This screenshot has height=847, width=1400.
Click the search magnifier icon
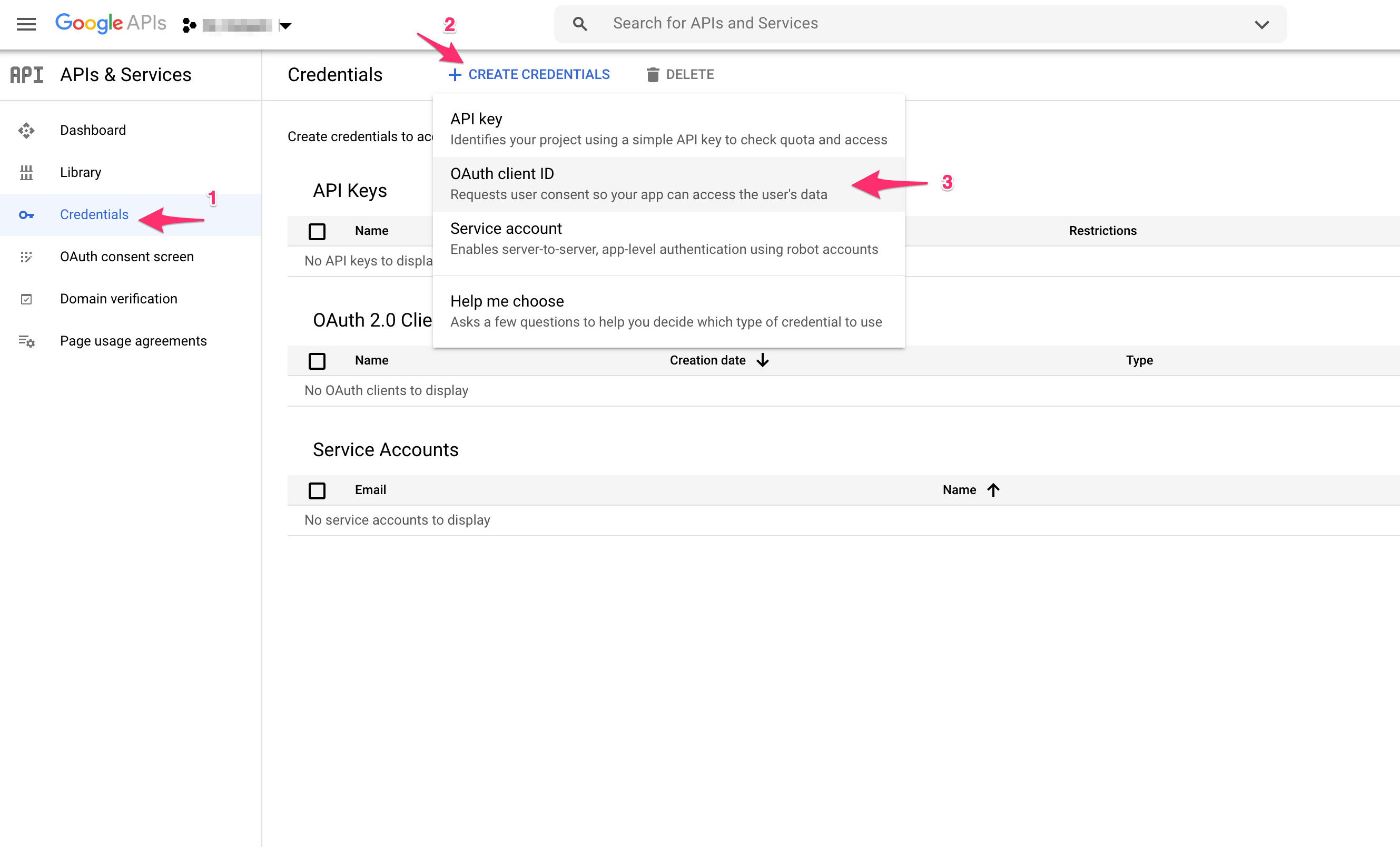click(579, 24)
